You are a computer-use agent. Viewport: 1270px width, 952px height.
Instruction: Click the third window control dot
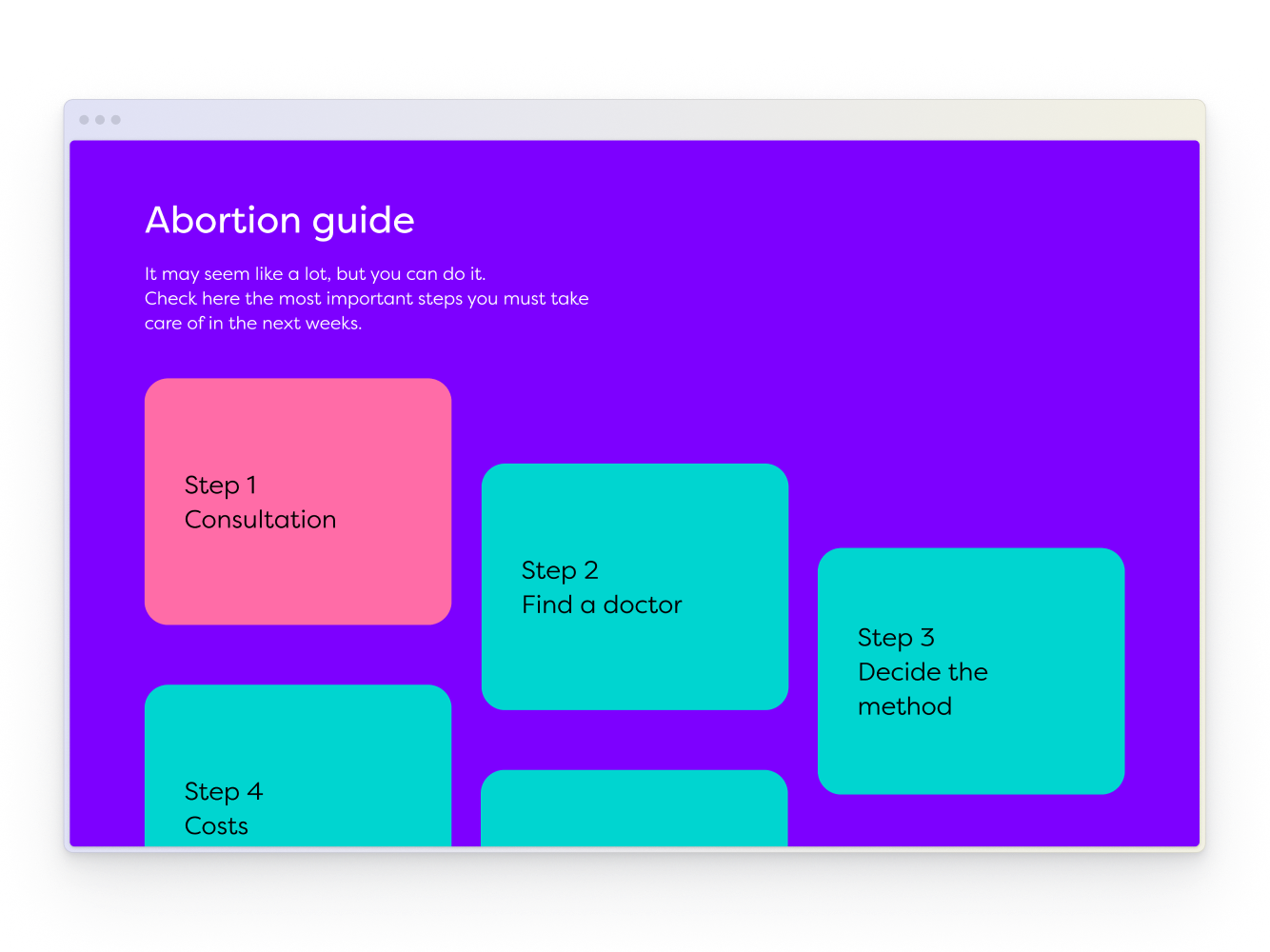point(116,120)
